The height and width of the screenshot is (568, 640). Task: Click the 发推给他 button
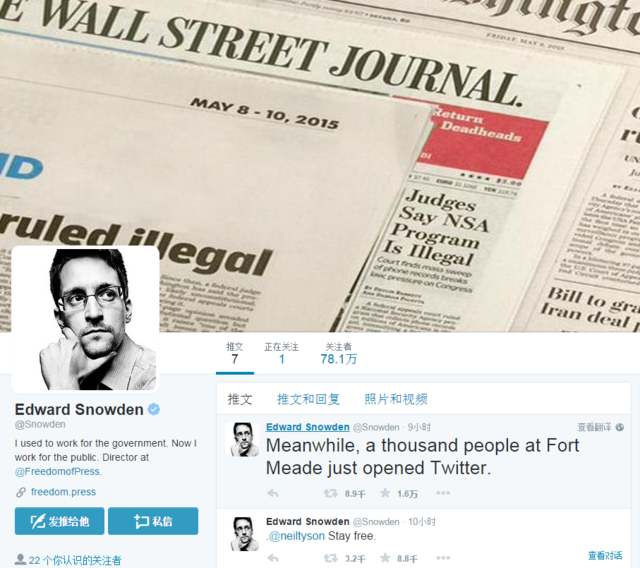(60, 521)
